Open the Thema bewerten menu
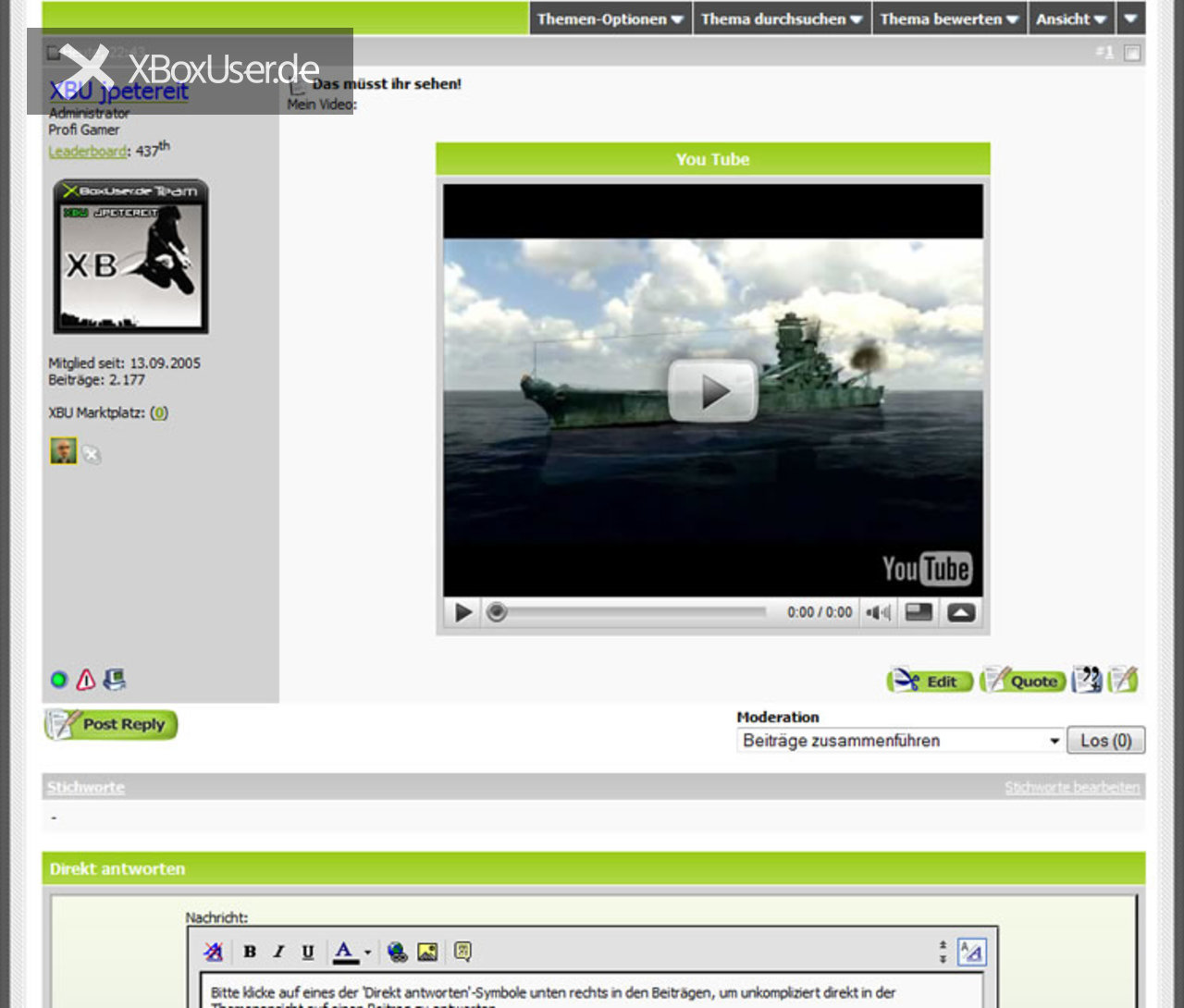1184x1008 pixels. click(x=949, y=18)
